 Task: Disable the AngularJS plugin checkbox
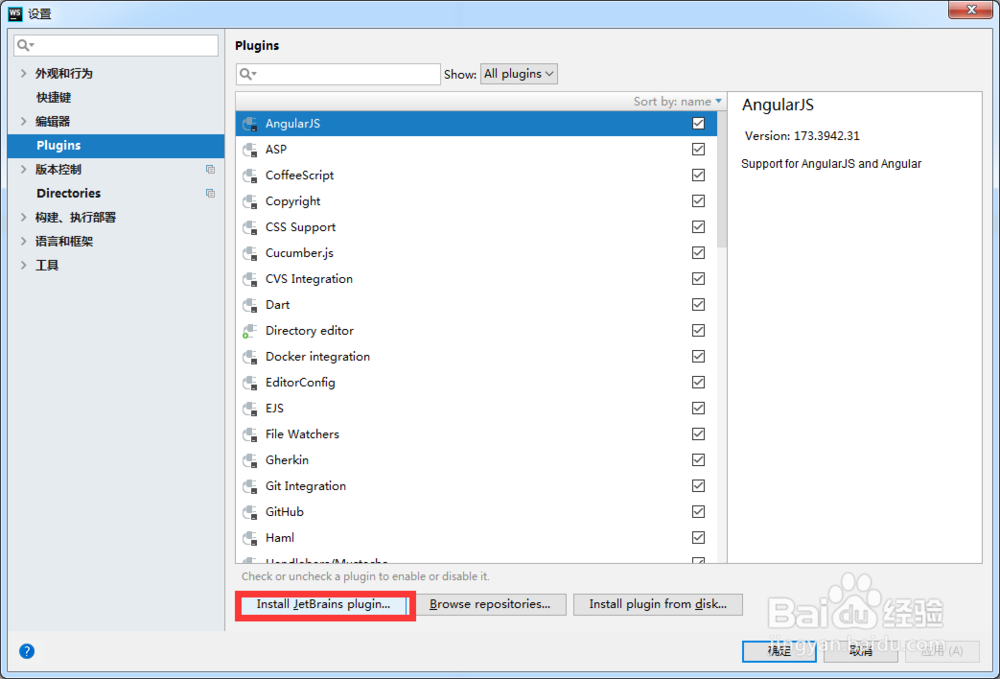(698, 124)
